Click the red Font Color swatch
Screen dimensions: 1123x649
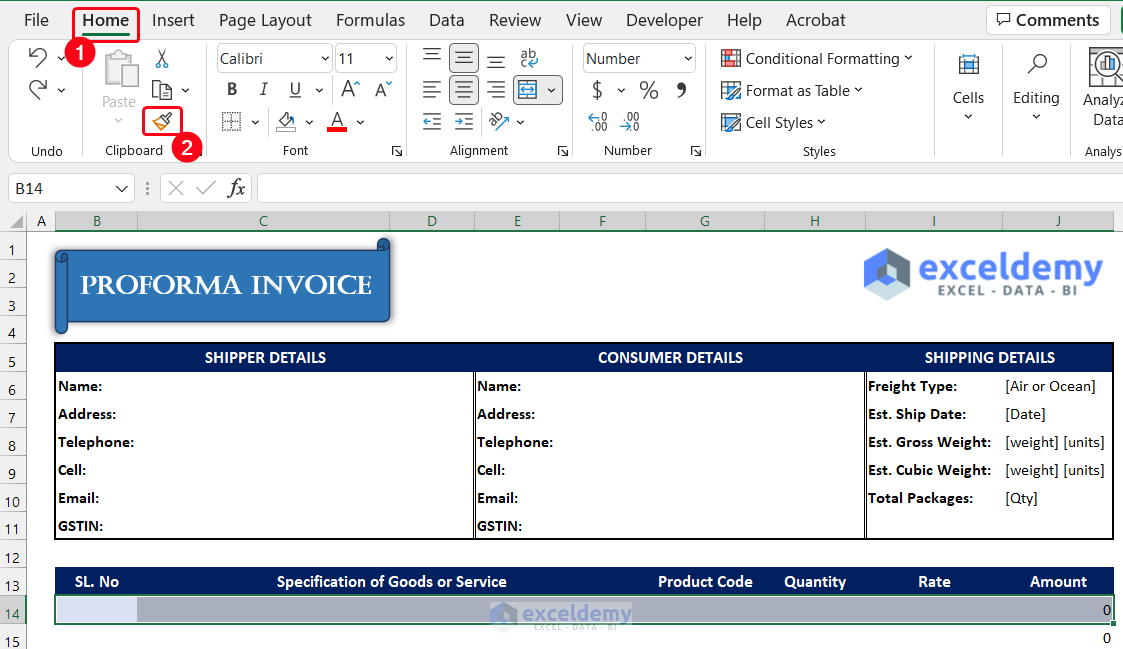click(337, 122)
